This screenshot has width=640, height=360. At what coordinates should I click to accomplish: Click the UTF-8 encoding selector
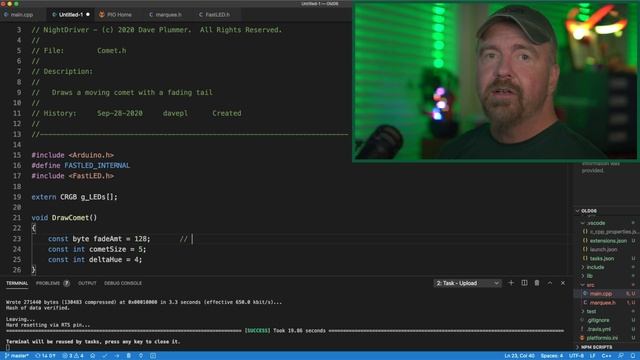[x=576, y=356]
